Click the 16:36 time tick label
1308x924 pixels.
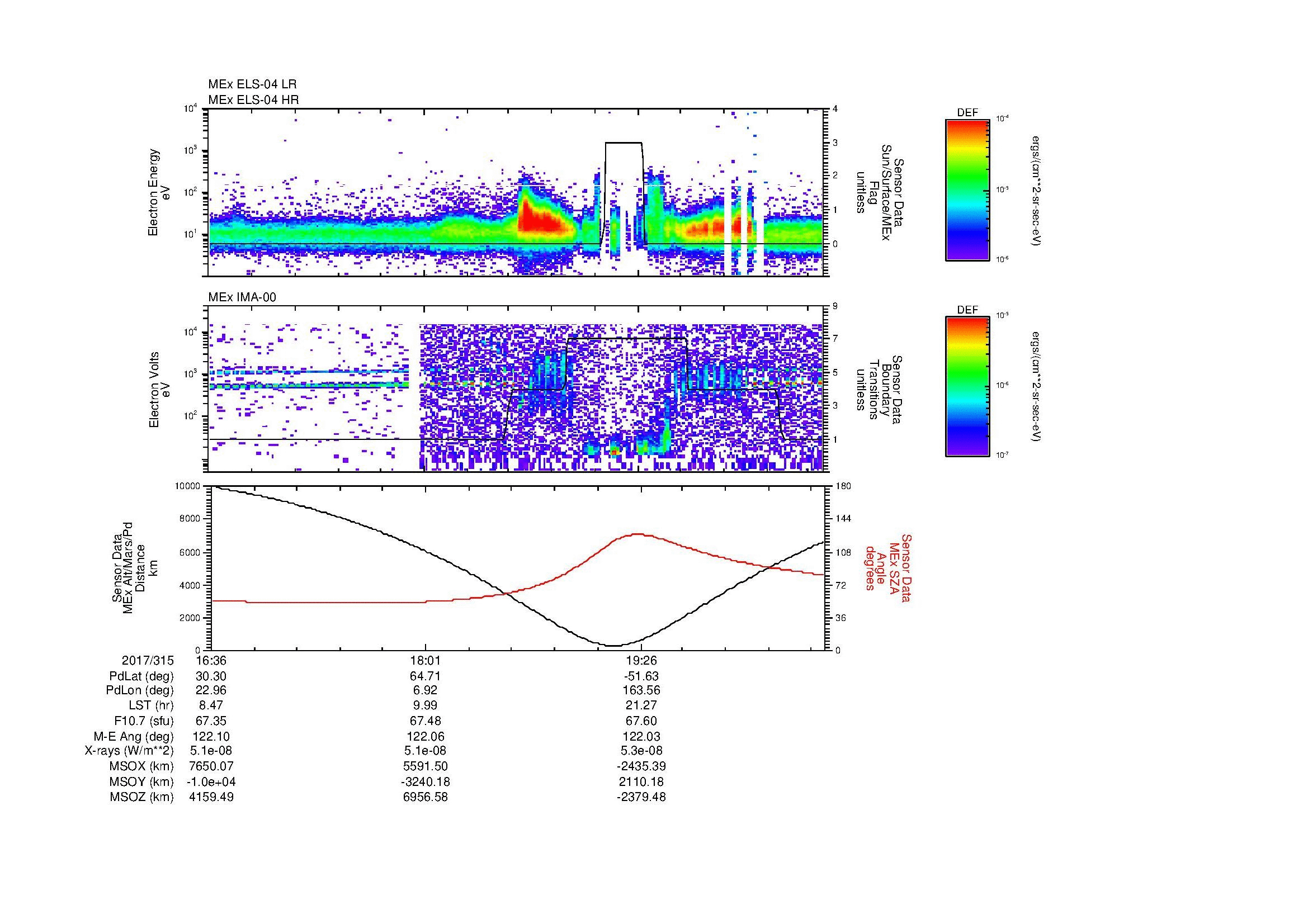click(211, 661)
